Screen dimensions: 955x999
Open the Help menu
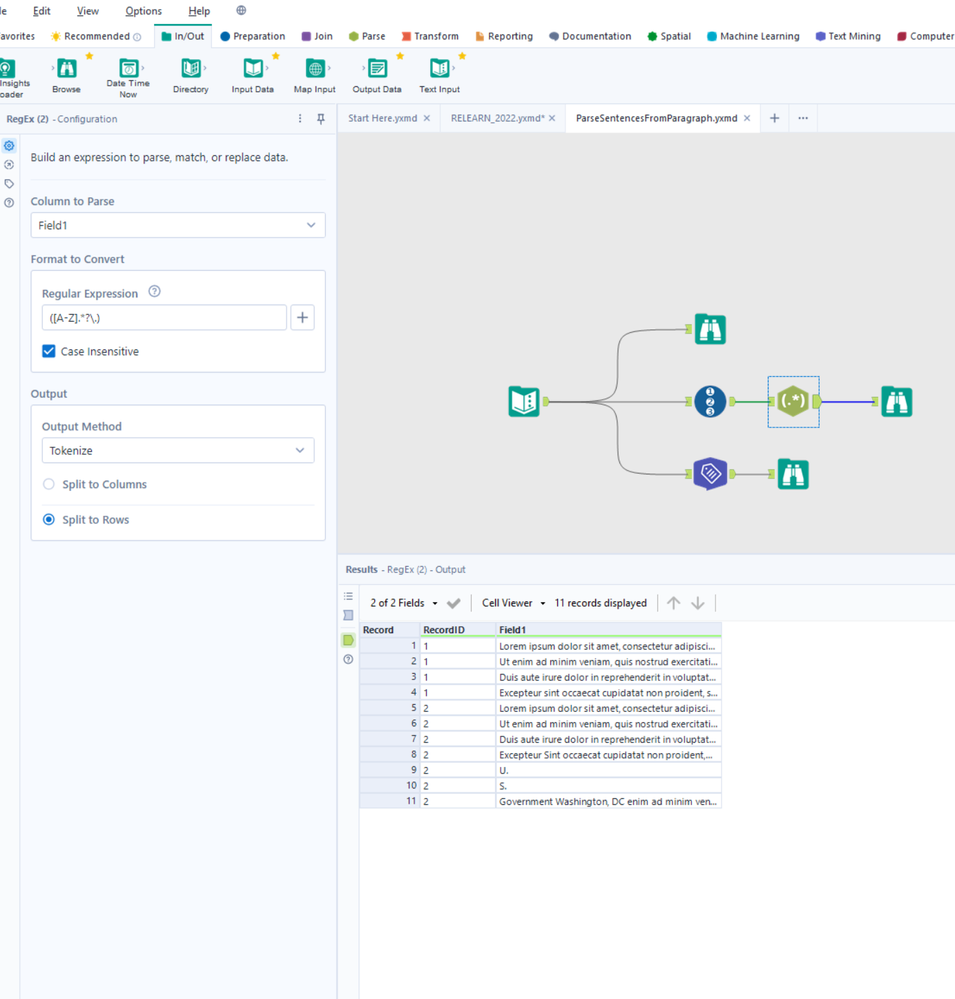(x=199, y=11)
